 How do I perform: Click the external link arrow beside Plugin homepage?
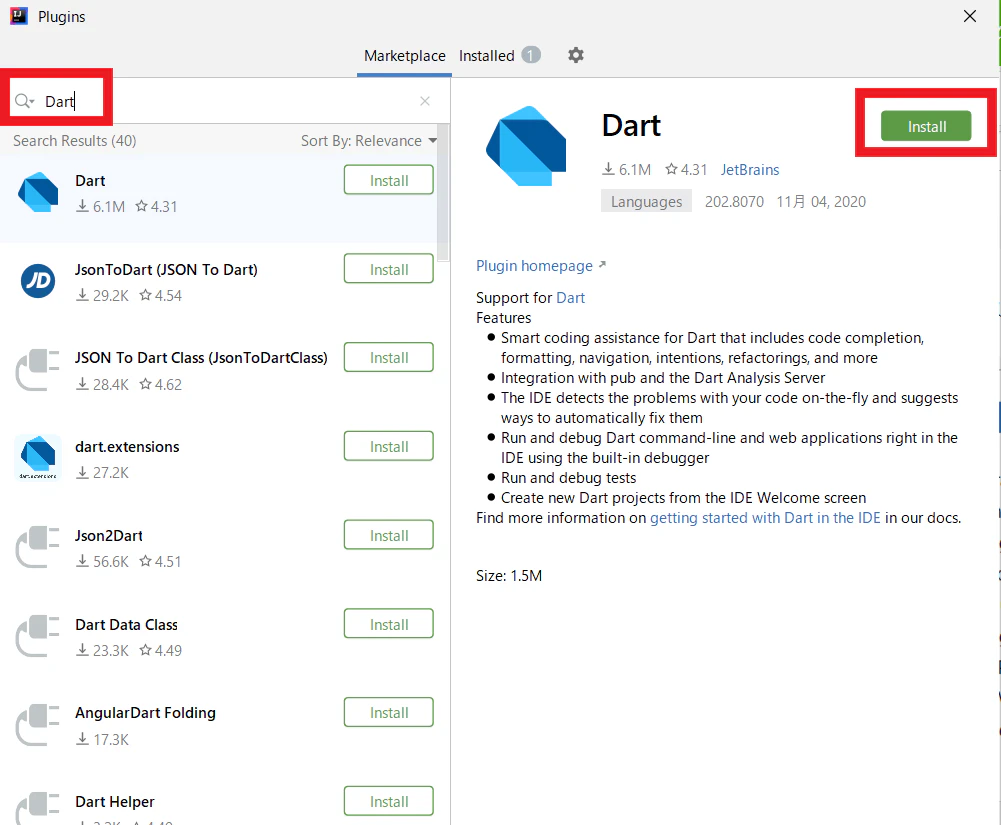tap(602, 264)
